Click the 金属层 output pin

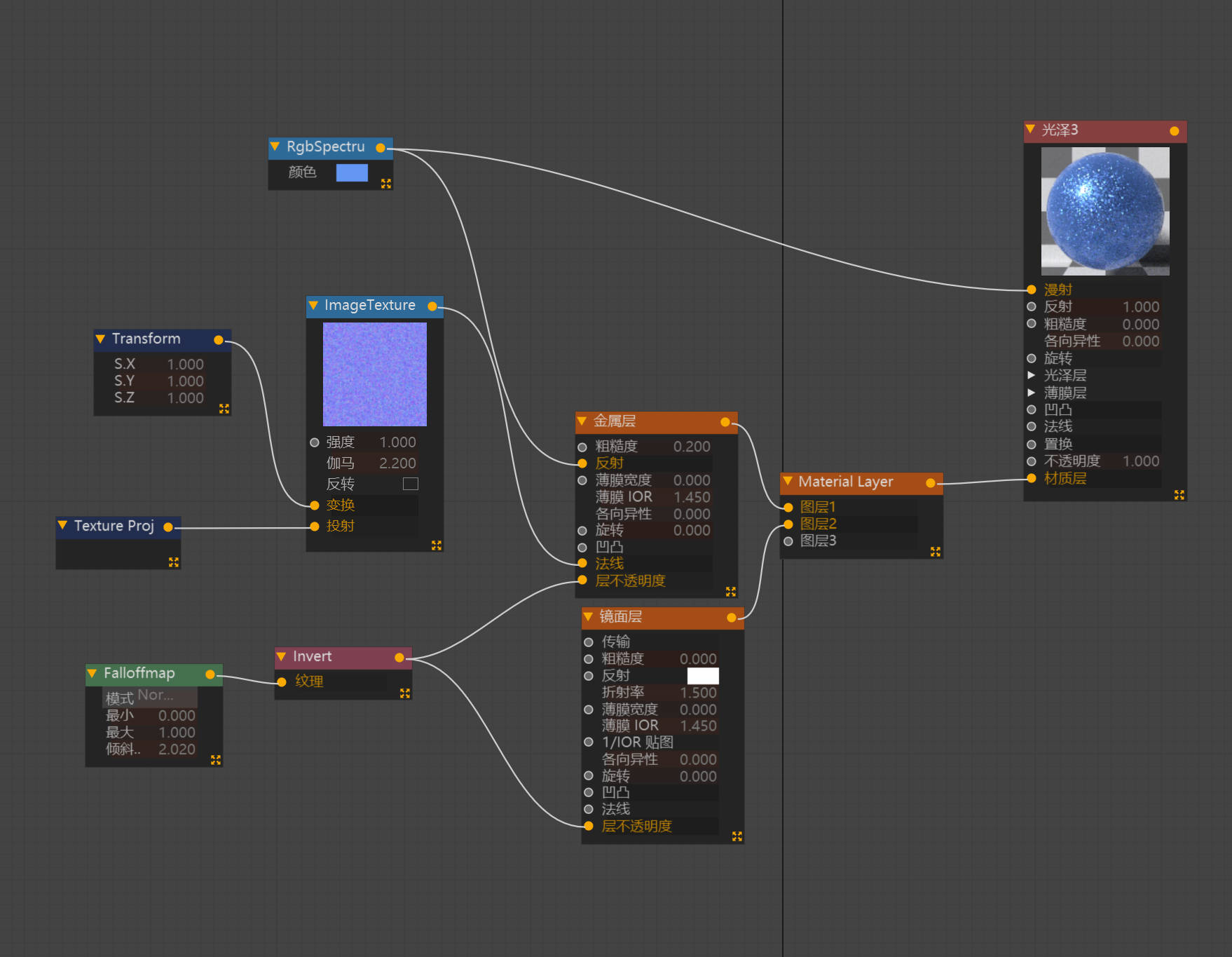pyautogui.click(x=725, y=421)
